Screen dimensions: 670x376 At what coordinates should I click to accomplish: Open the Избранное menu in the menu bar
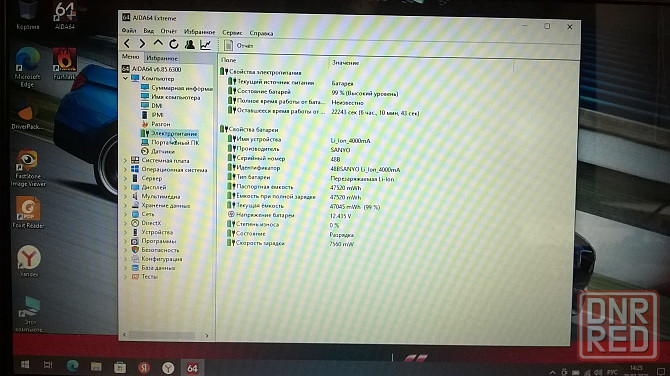click(200, 32)
